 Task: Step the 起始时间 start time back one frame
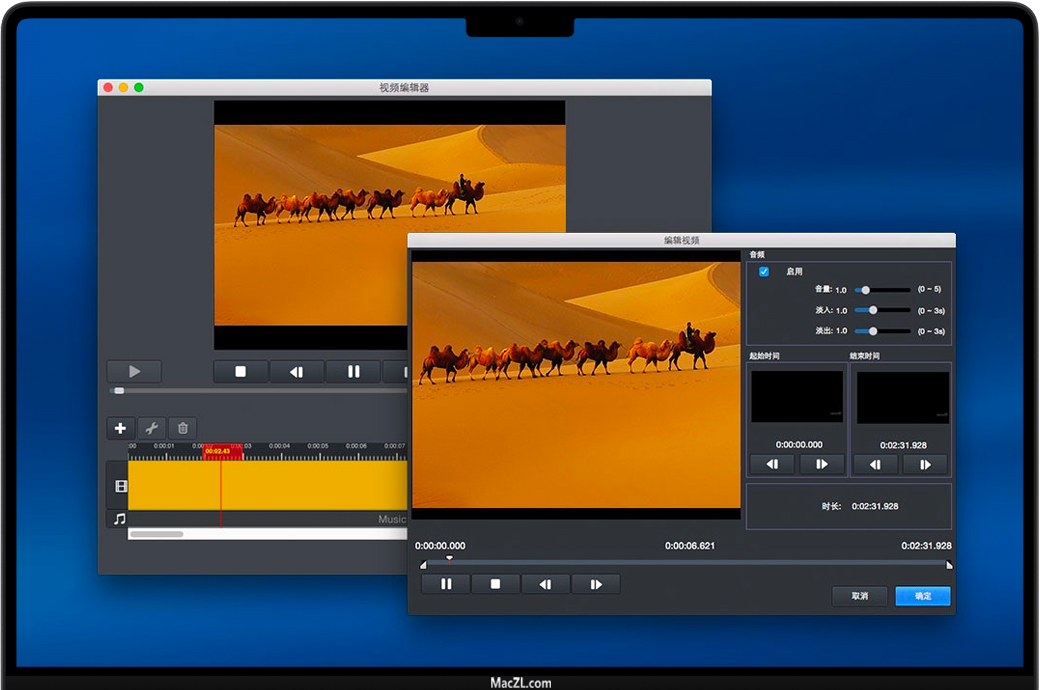click(772, 464)
